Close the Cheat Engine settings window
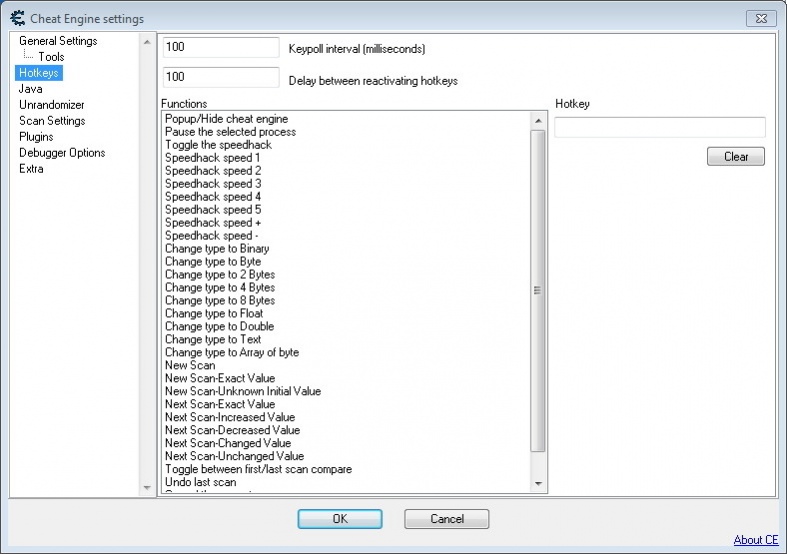 point(761,18)
